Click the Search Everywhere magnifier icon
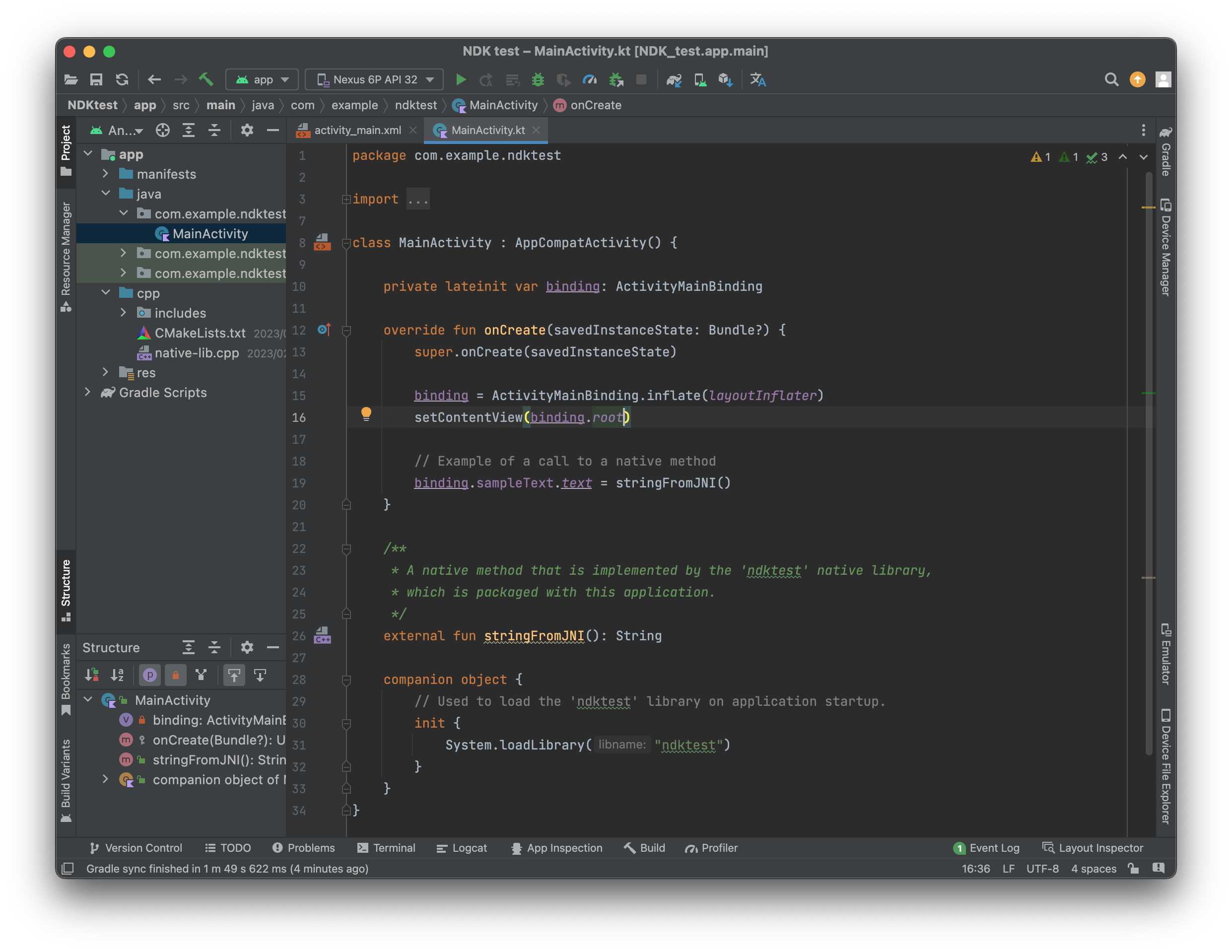This screenshot has height=952, width=1232. (x=1111, y=79)
